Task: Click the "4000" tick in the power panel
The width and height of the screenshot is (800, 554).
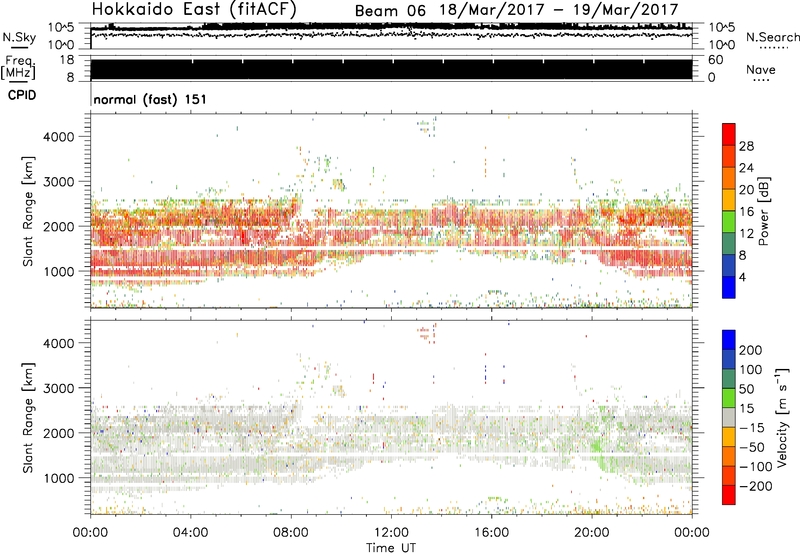Action: pos(59,137)
